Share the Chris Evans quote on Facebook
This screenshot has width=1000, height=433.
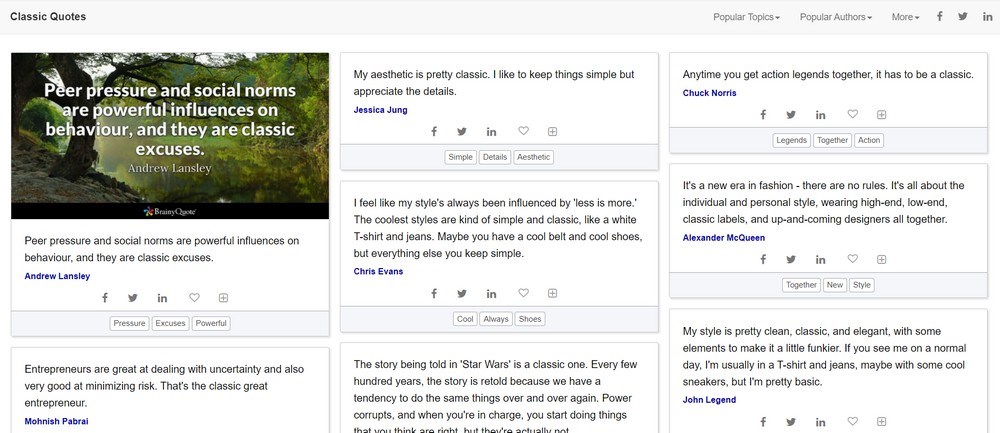click(434, 293)
